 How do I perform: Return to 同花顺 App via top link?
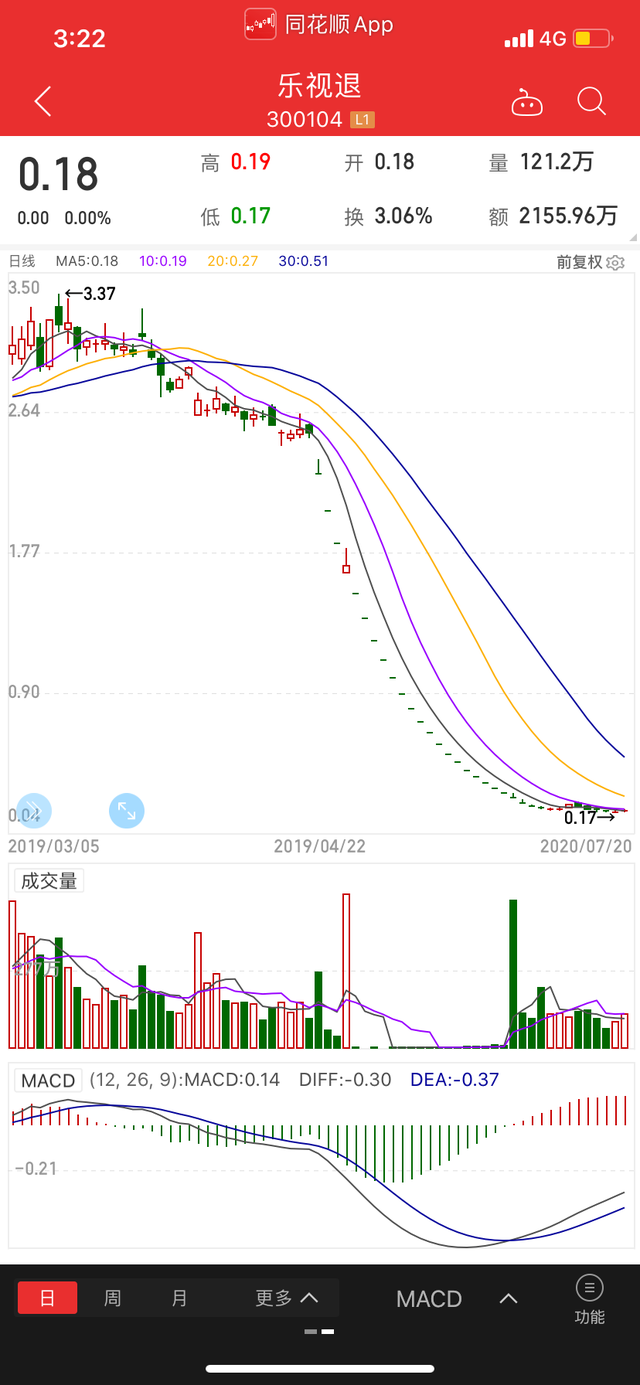pos(320,25)
